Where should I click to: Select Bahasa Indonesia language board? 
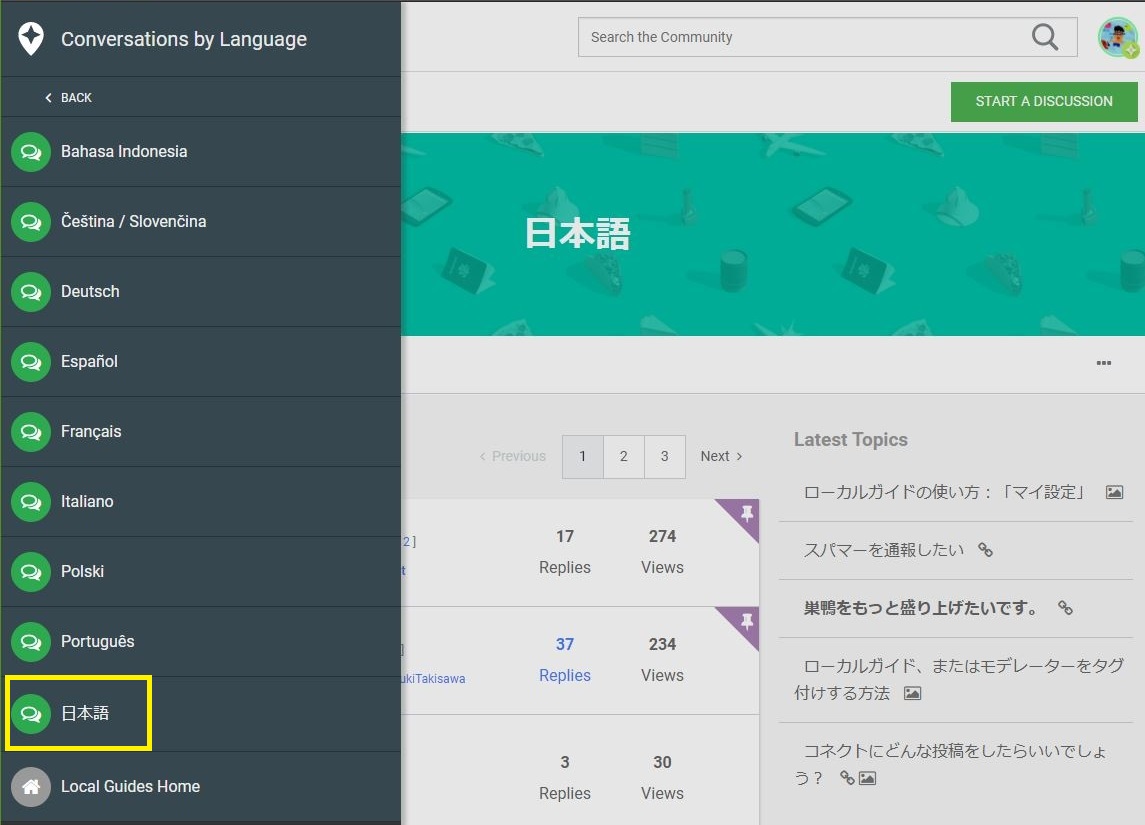point(201,152)
